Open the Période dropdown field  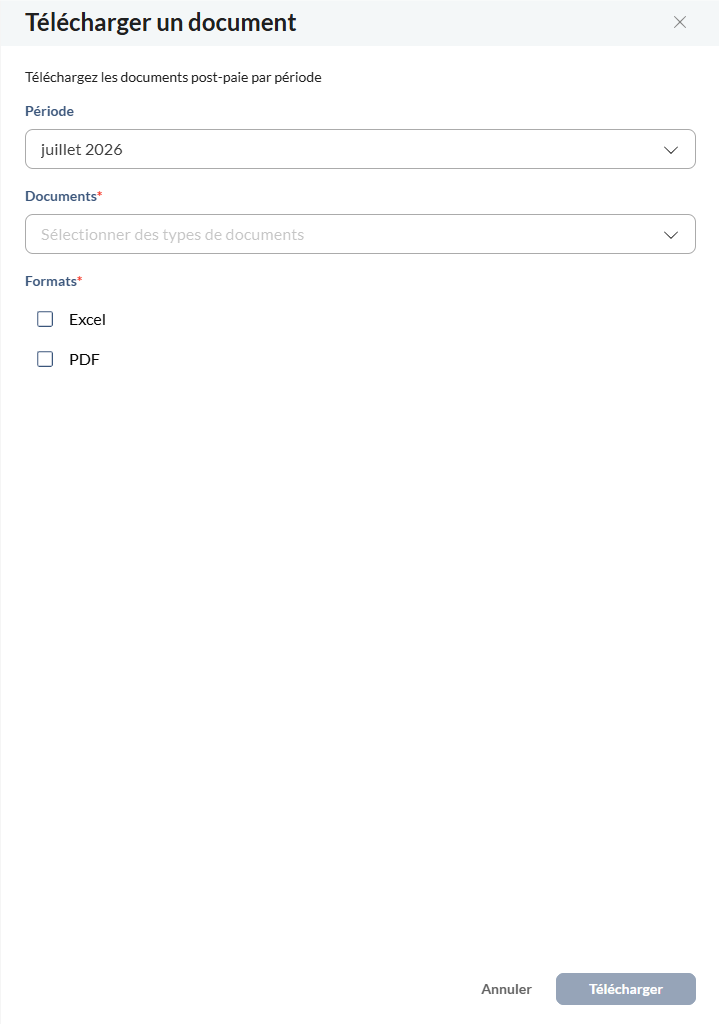(x=360, y=149)
